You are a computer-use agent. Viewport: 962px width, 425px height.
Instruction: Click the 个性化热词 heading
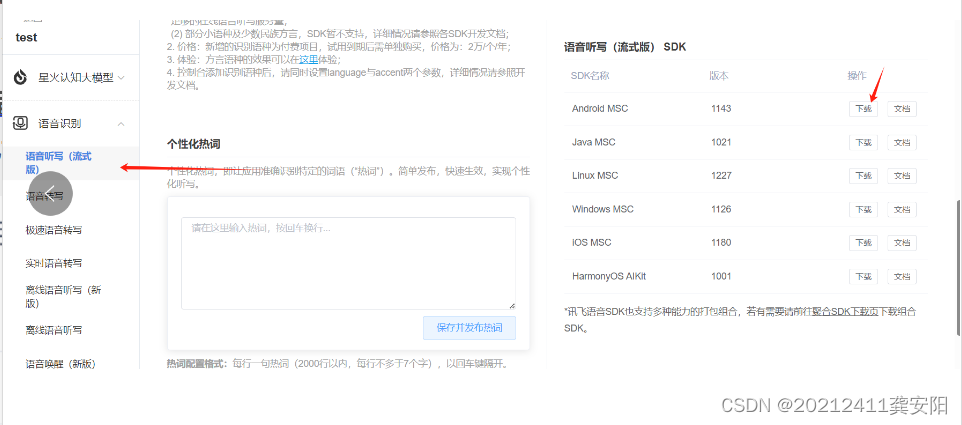[x=193, y=144]
